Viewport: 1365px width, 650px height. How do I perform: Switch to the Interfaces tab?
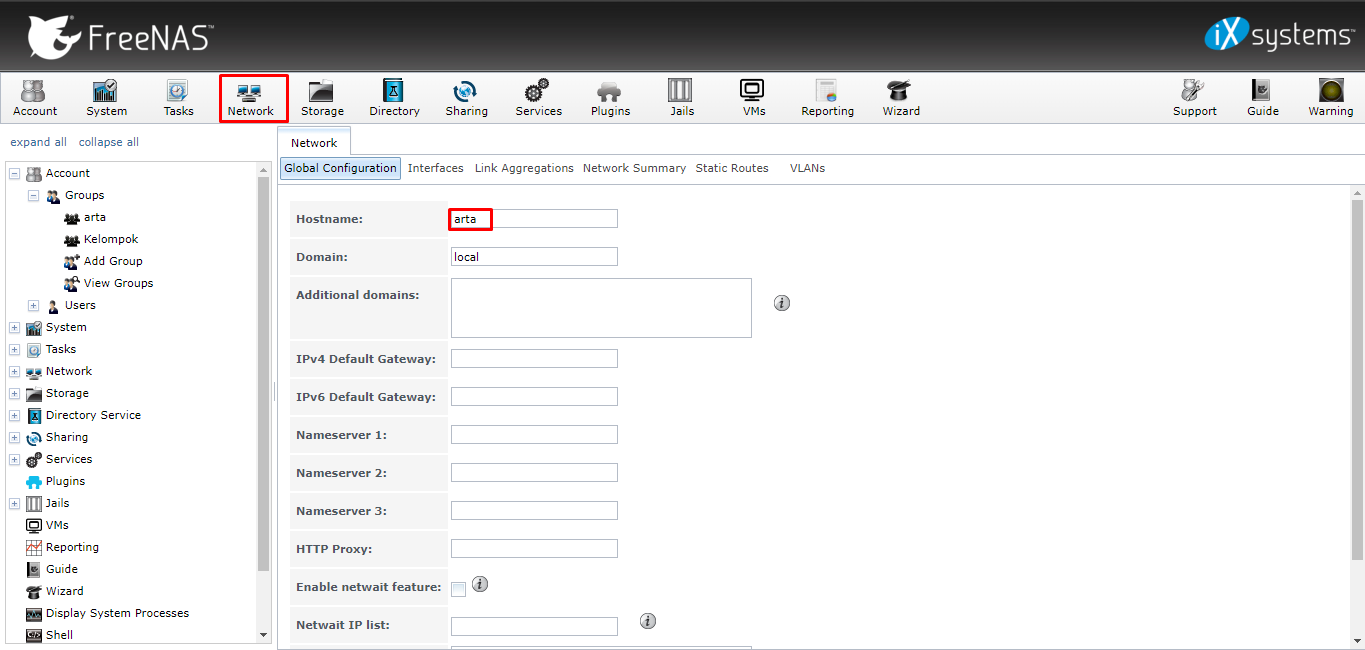click(x=435, y=168)
